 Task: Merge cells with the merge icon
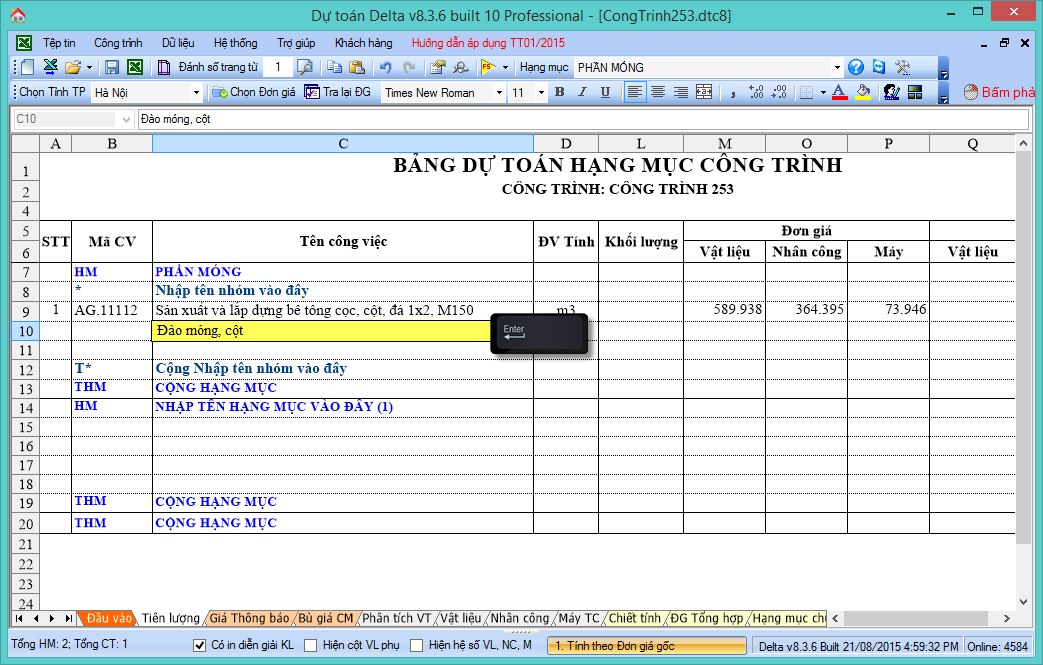tap(704, 92)
